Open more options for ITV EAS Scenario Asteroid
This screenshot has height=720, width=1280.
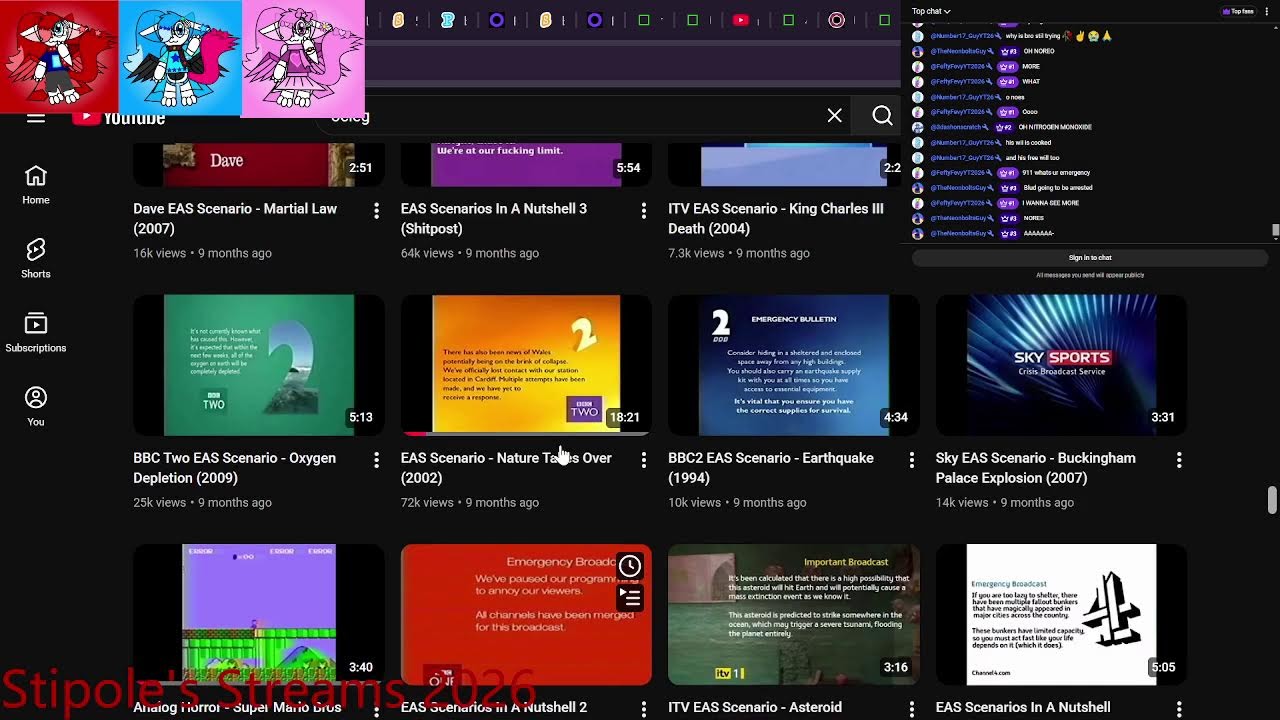click(911, 709)
